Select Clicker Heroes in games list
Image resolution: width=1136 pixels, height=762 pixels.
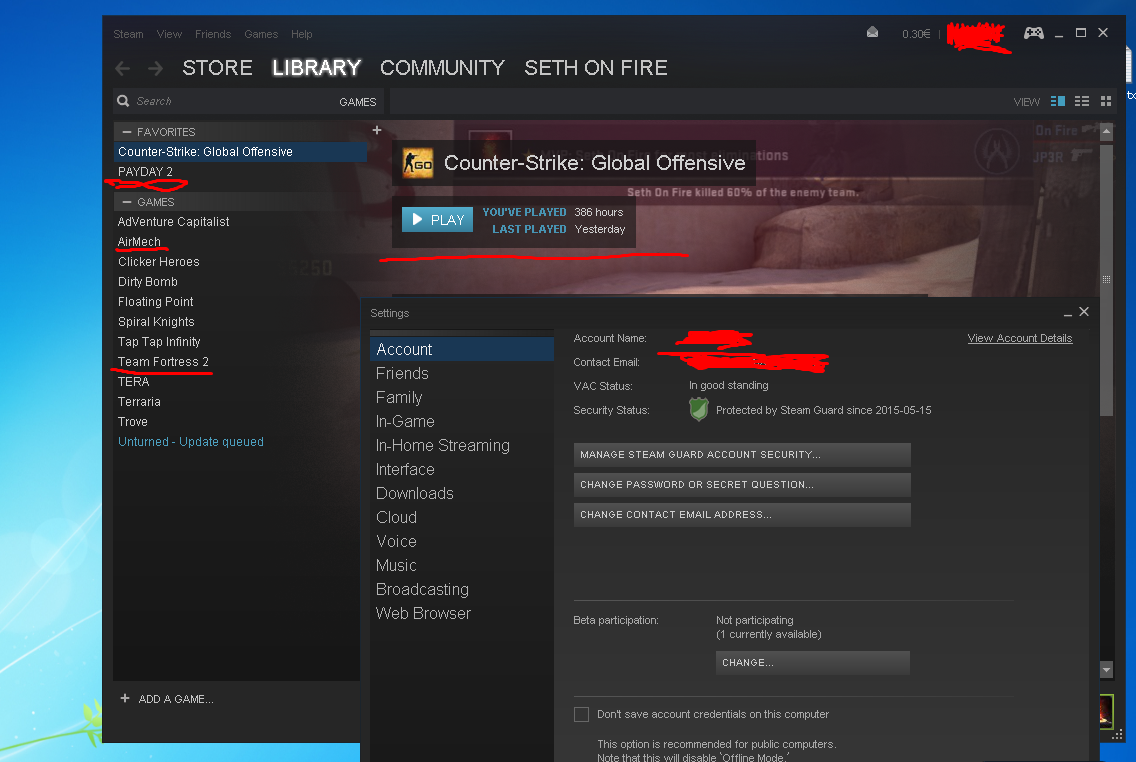coord(159,261)
